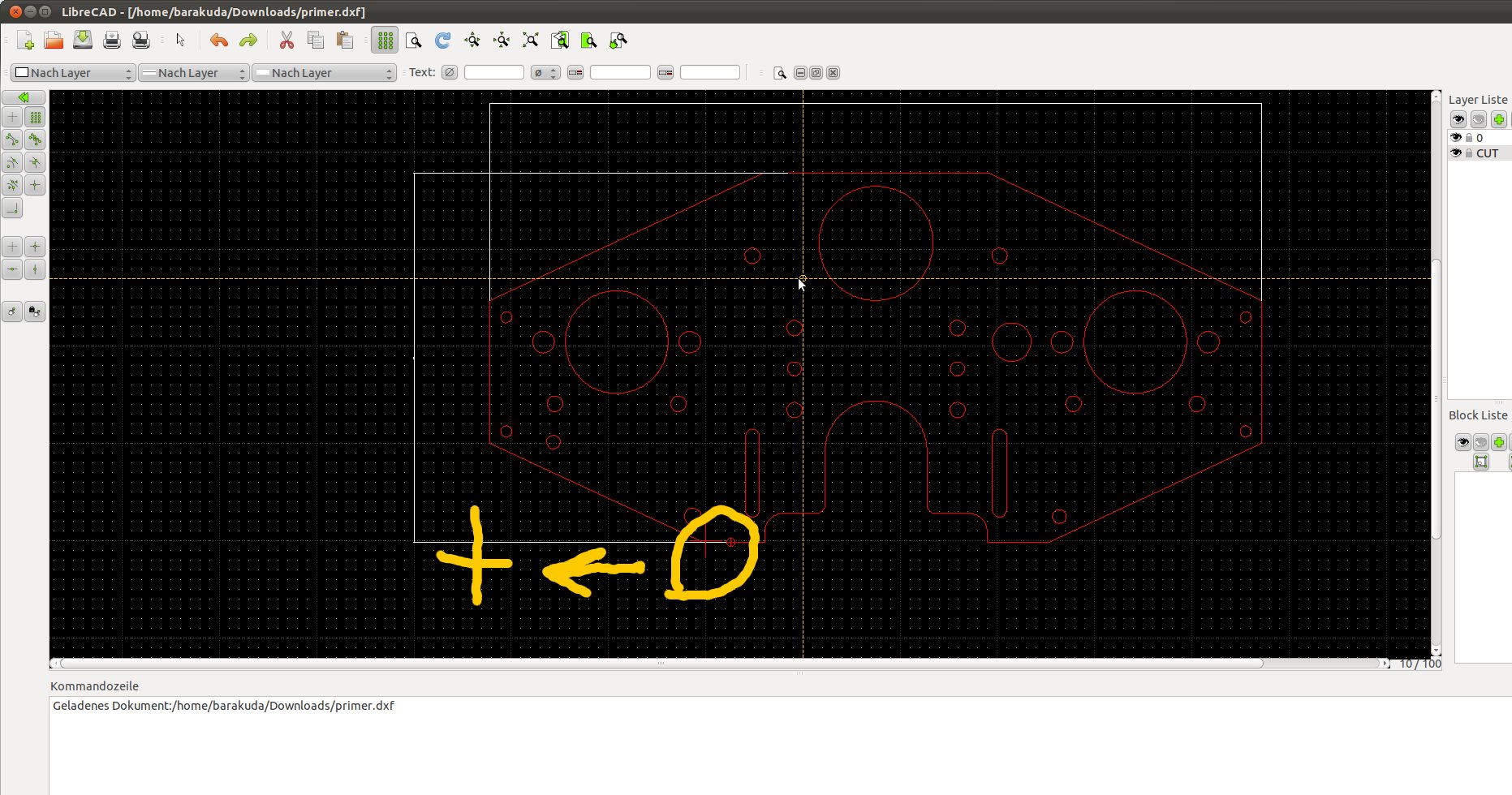Open the line type Nach Layer dropdown
Viewport: 1512px width, 795px height.
pos(324,73)
